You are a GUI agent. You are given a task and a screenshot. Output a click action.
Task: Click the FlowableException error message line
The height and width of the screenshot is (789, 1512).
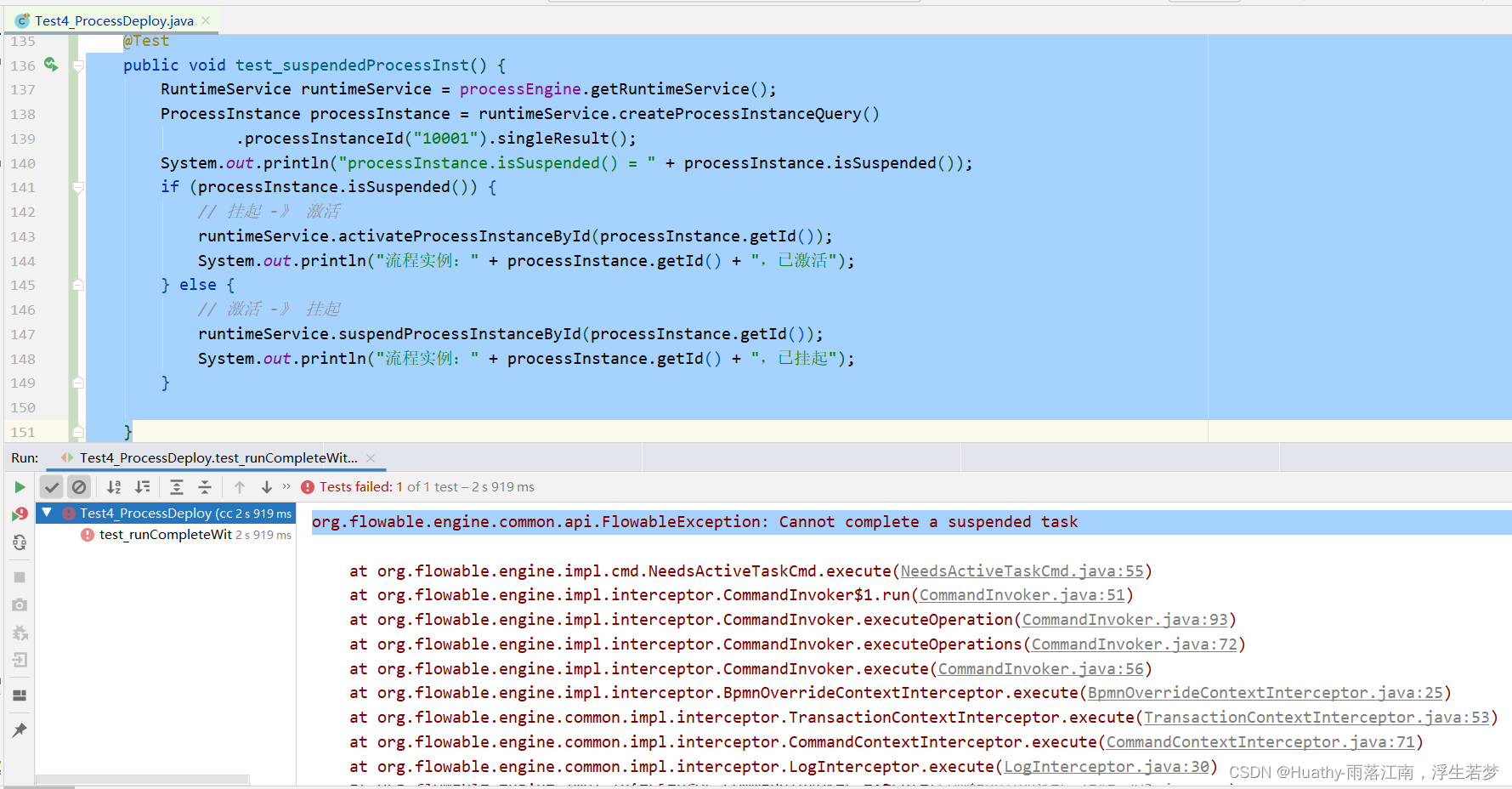pyautogui.click(x=694, y=522)
